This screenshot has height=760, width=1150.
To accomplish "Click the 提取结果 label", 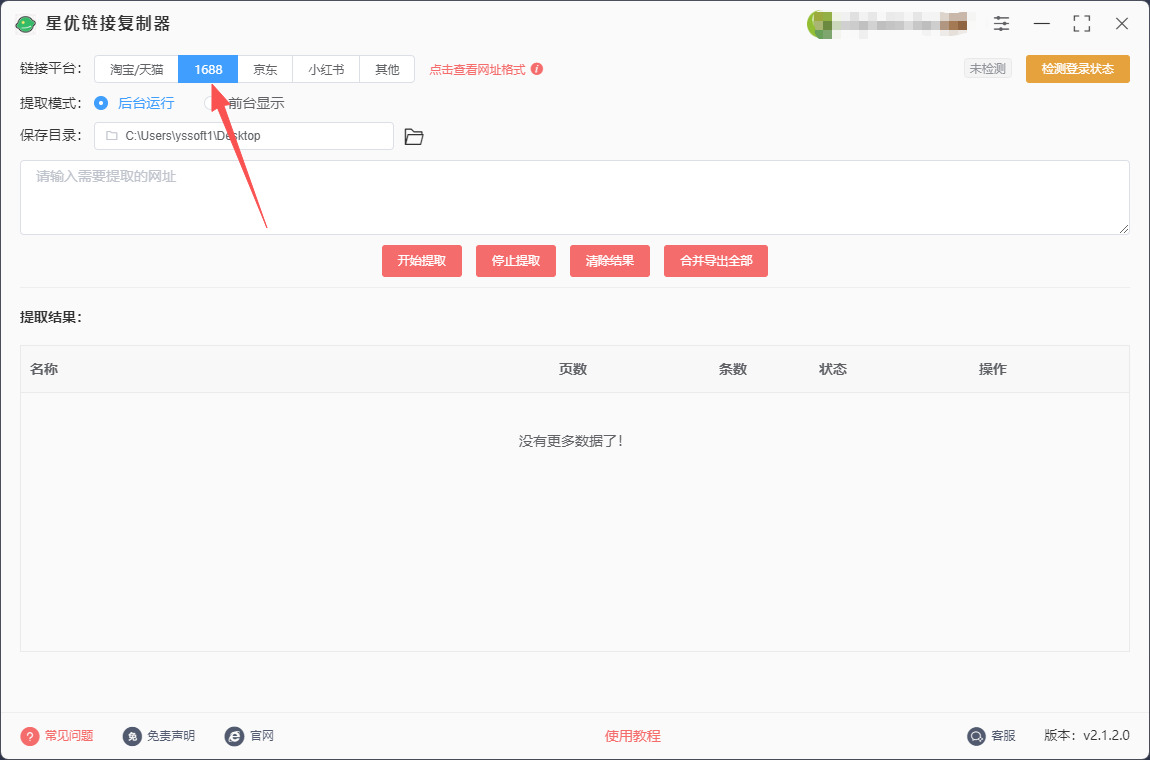I will tap(51, 317).
